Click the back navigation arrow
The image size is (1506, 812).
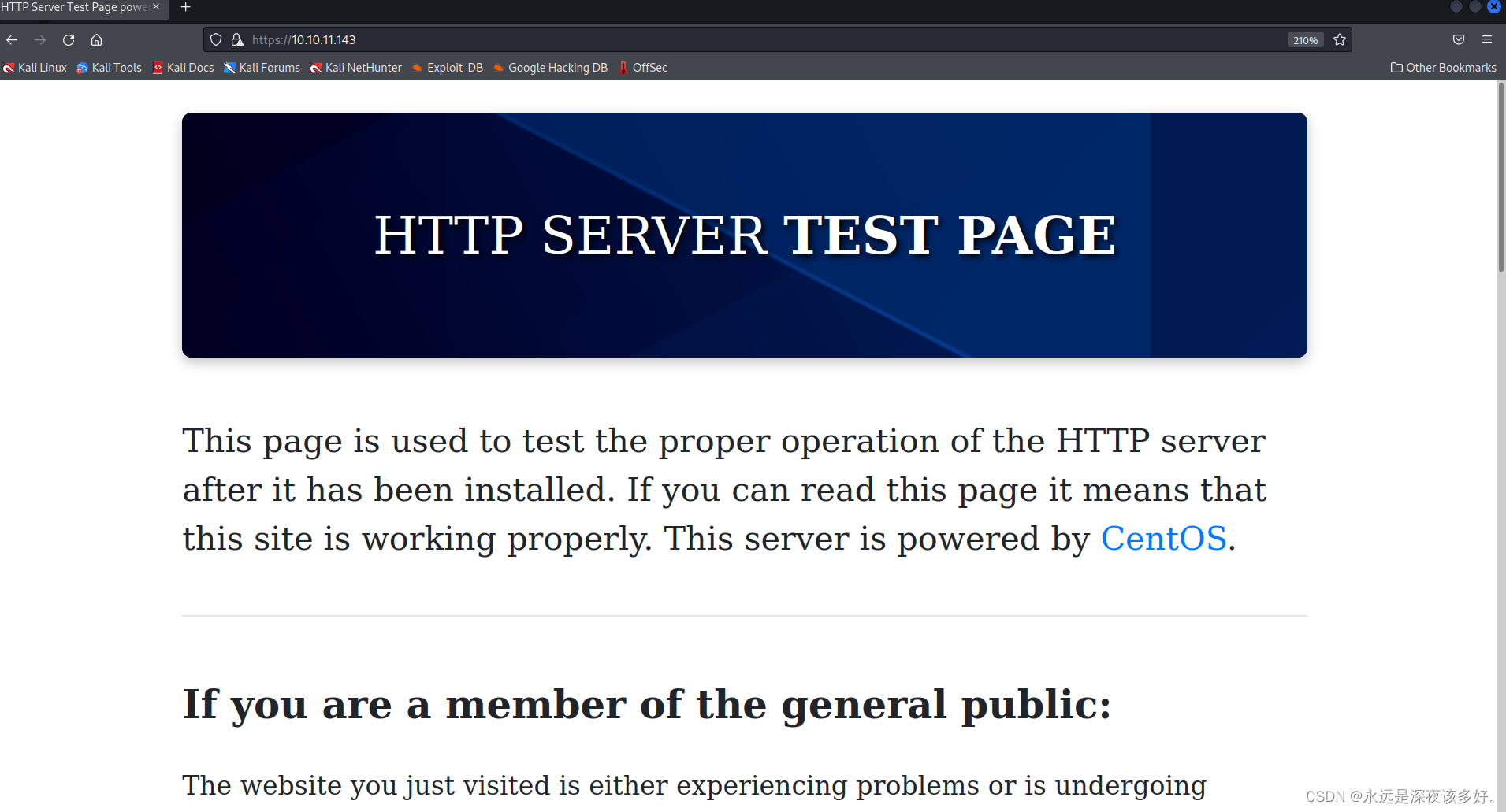pos(11,39)
